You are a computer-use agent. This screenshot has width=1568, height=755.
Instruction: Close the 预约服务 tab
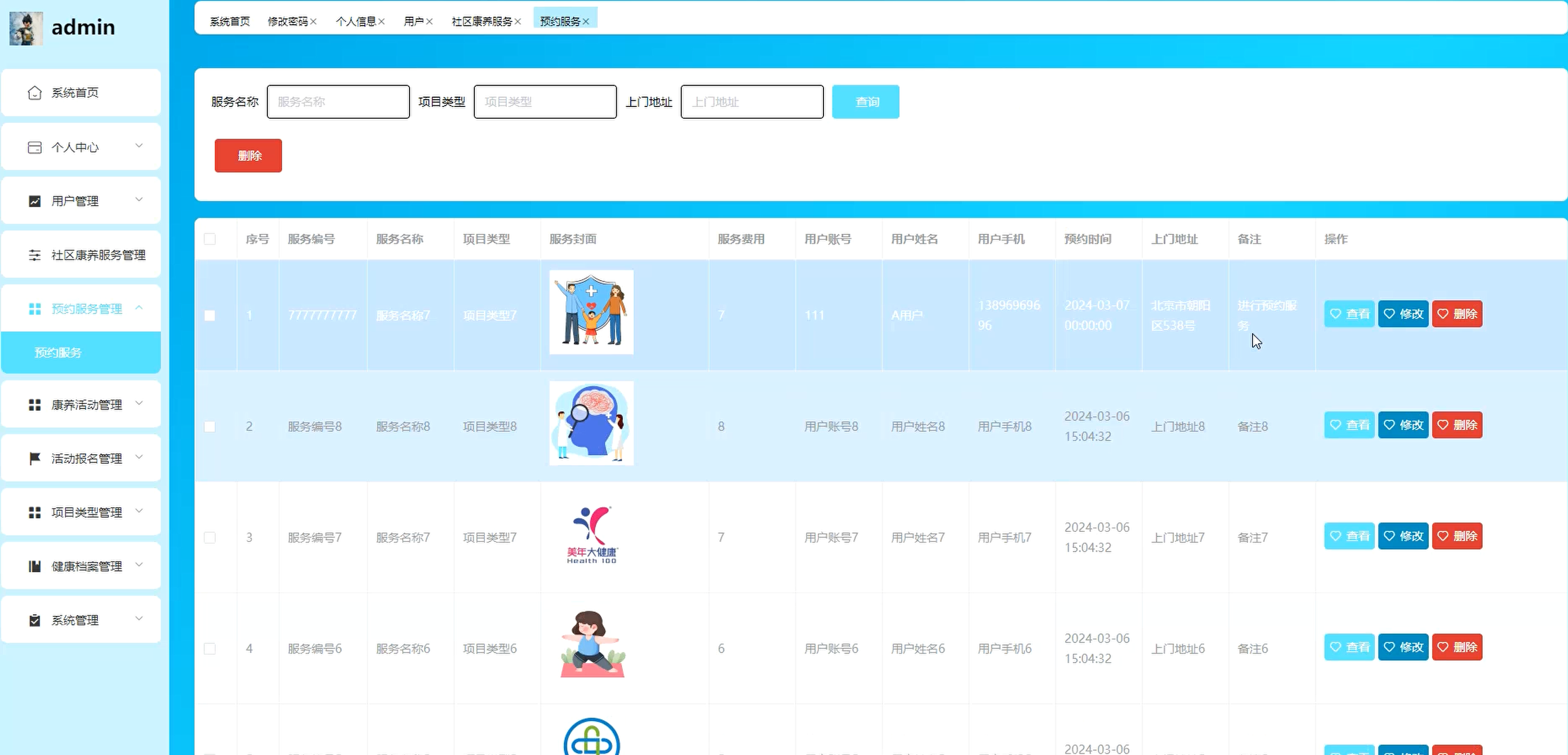pos(586,21)
